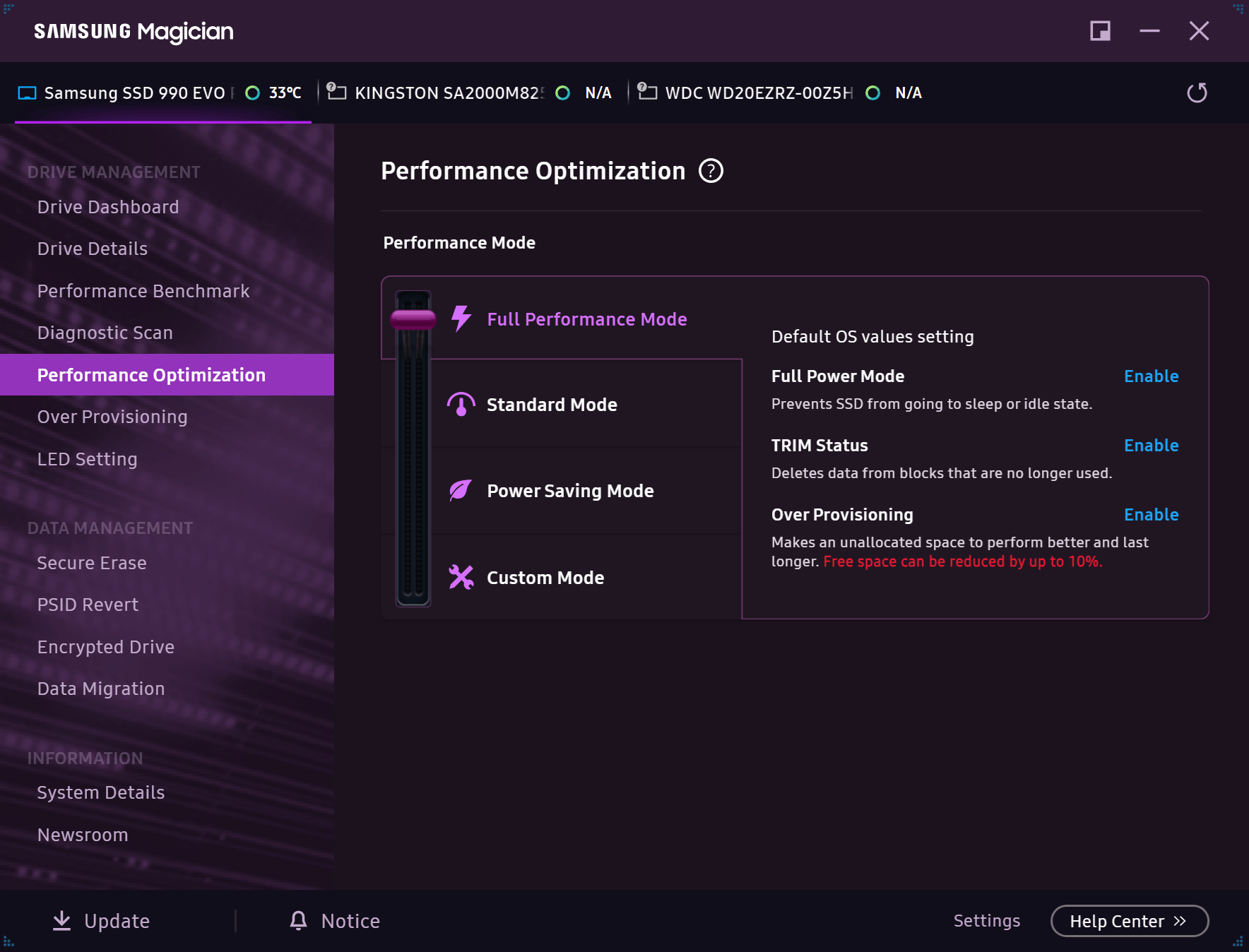Click the Performance Mode heading
This screenshot has width=1249, height=952.
click(459, 243)
